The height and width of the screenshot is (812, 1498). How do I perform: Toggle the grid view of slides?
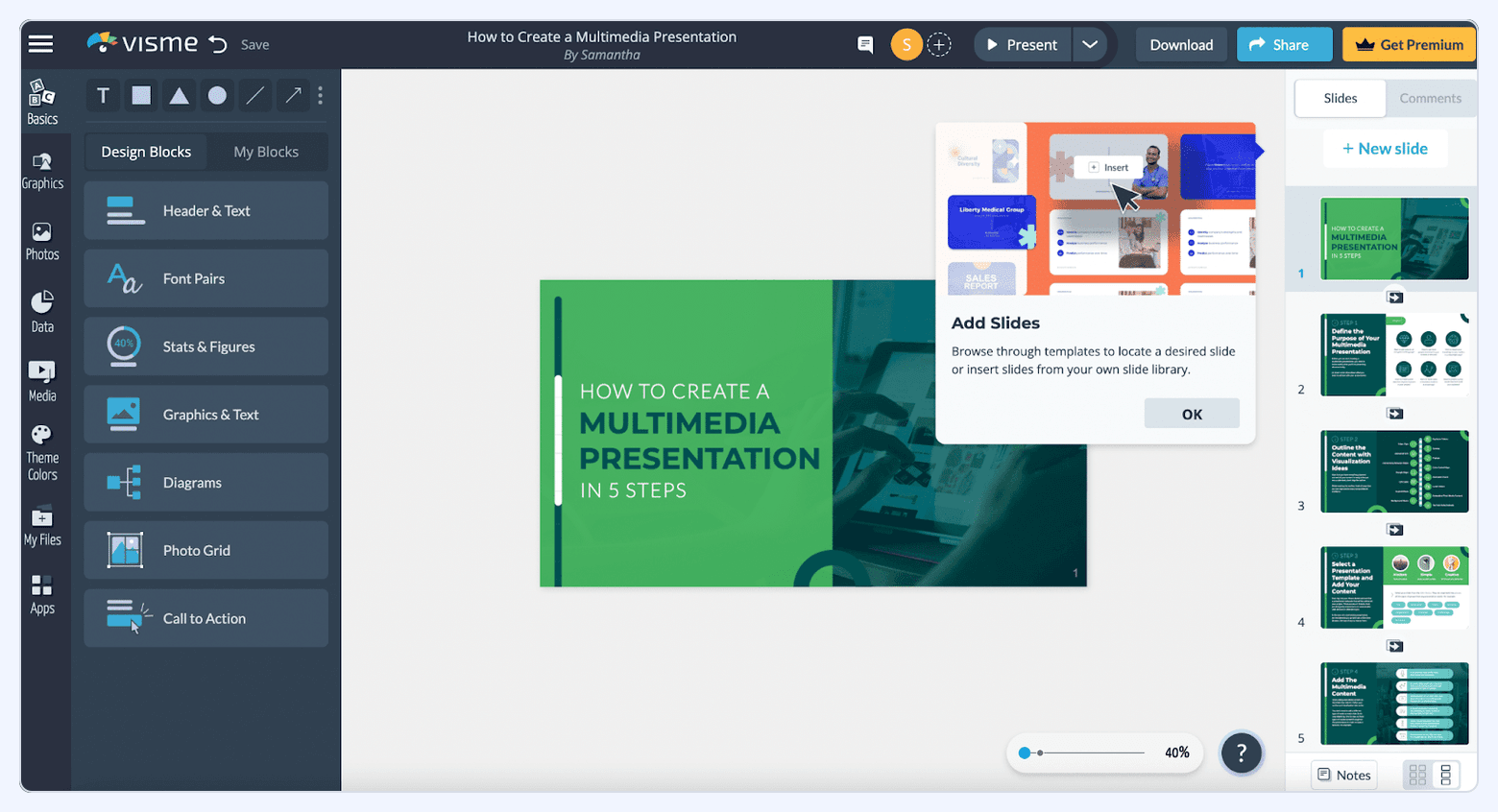[1418, 775]
